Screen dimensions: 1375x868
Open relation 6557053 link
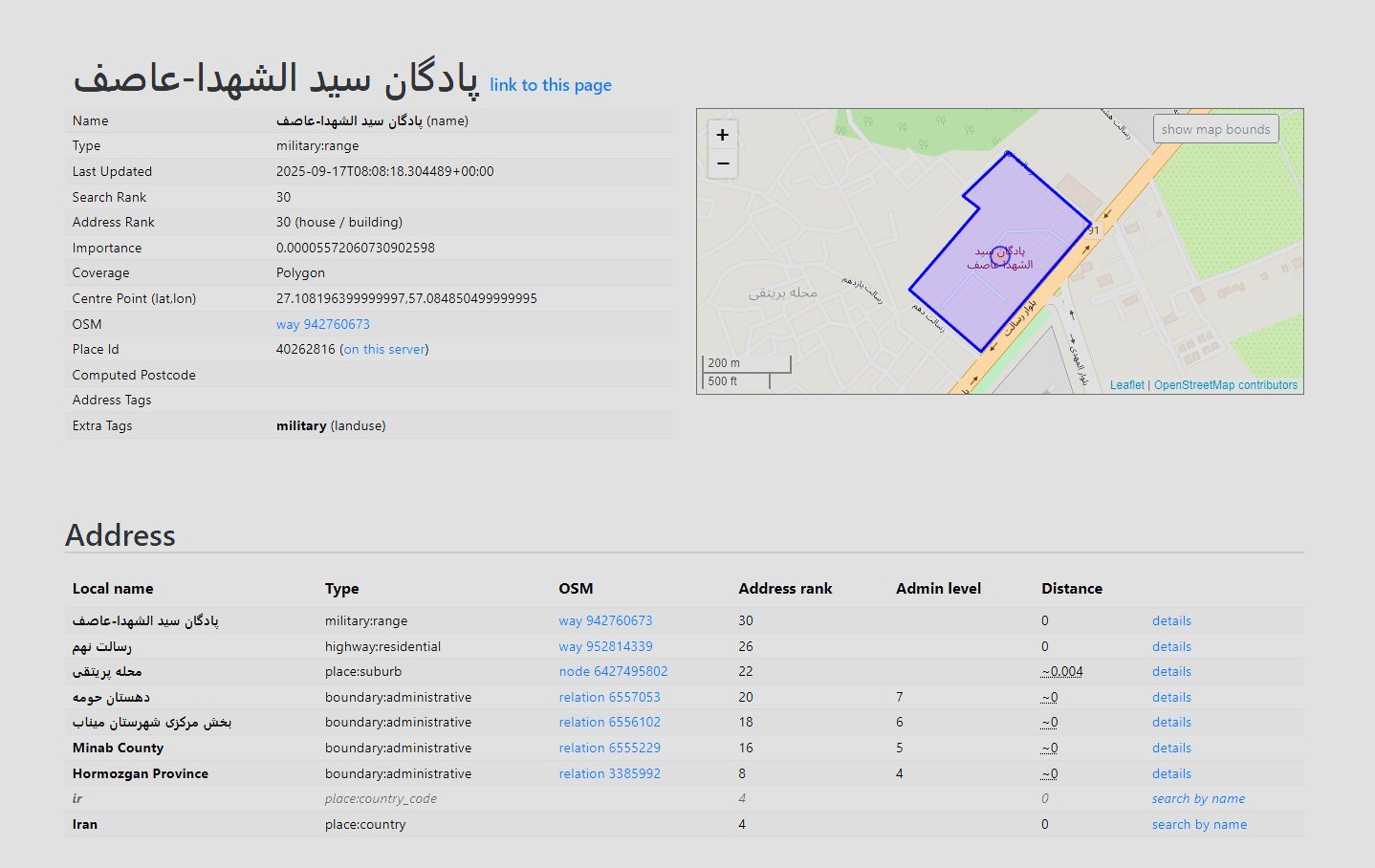click(x=610, y=697)
